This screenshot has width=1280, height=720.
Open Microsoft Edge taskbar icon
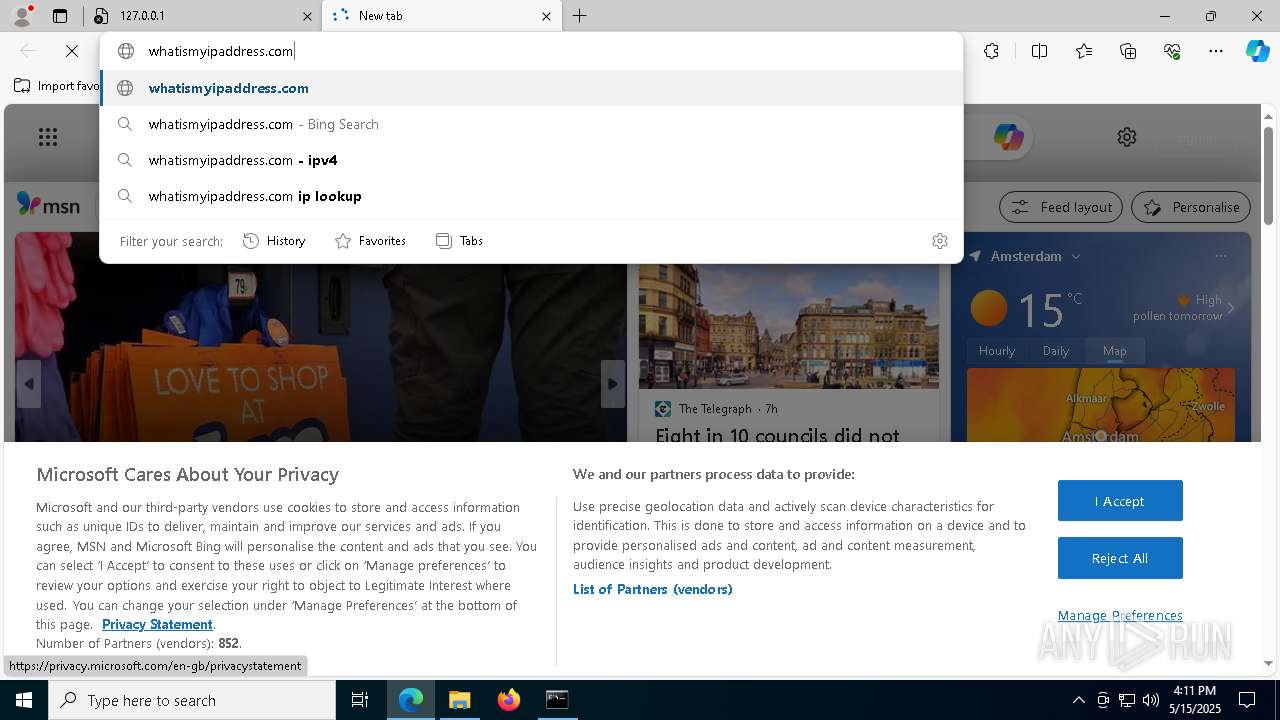[x=411, y=700]
